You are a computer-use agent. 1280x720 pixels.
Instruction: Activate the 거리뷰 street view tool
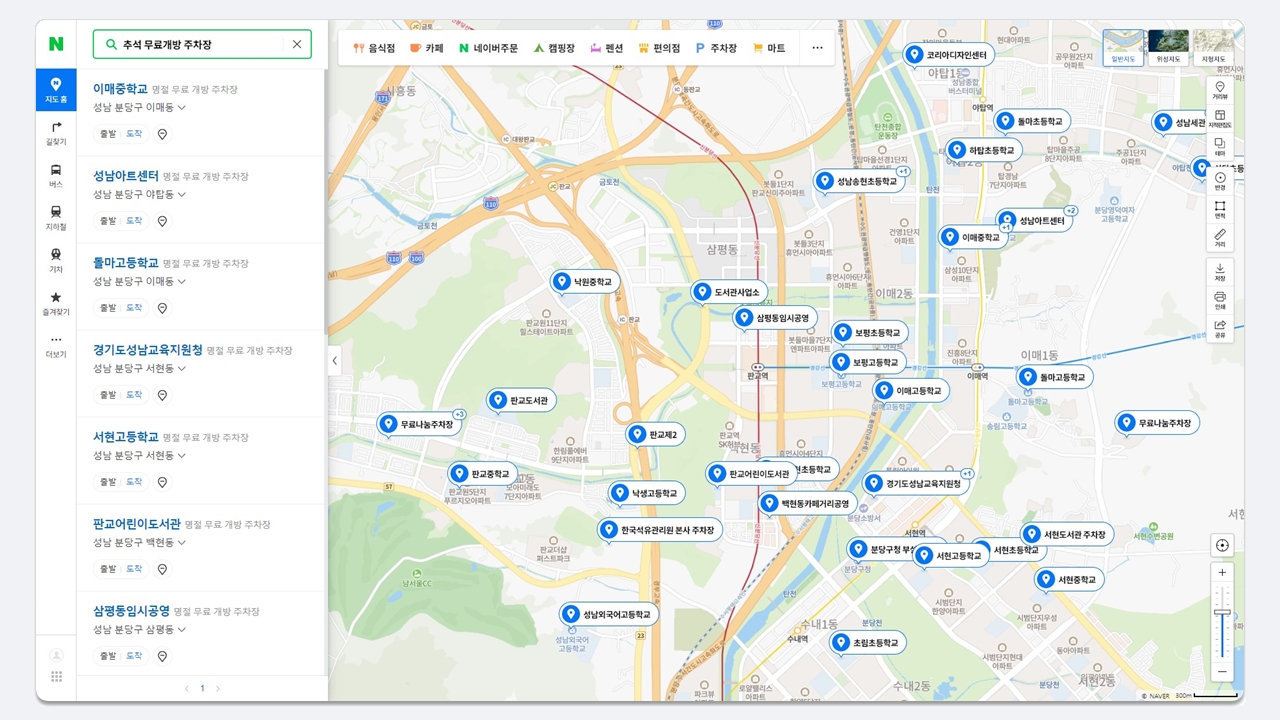[1220, 91]
